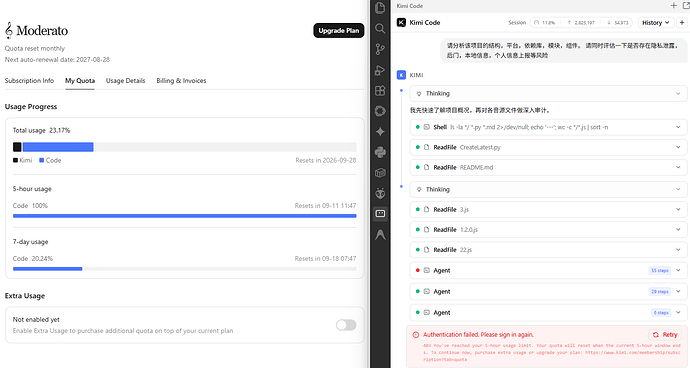Click the error alert icon in authentication message
Image resolution: width=690 pixels, height=368 pixels.
416,335
